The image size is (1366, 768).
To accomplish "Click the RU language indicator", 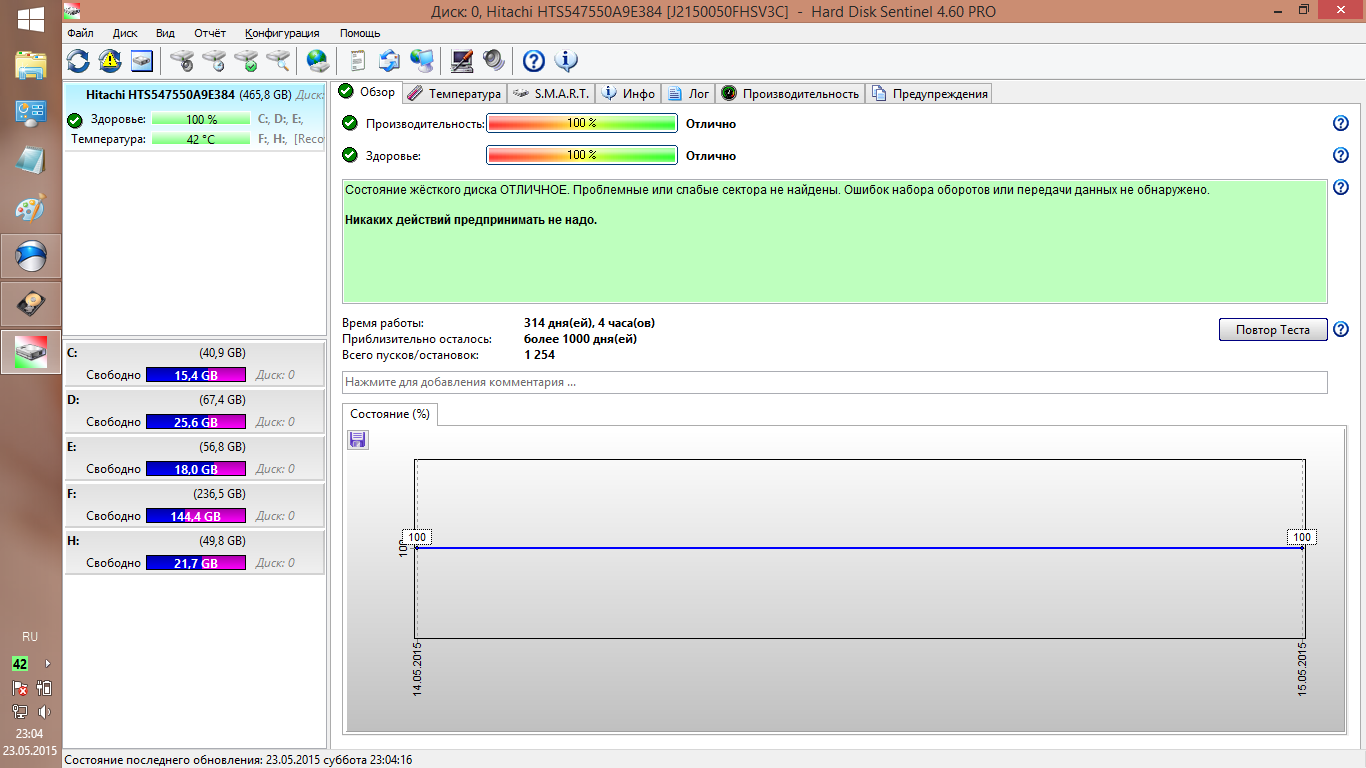I will pos(30,637).
